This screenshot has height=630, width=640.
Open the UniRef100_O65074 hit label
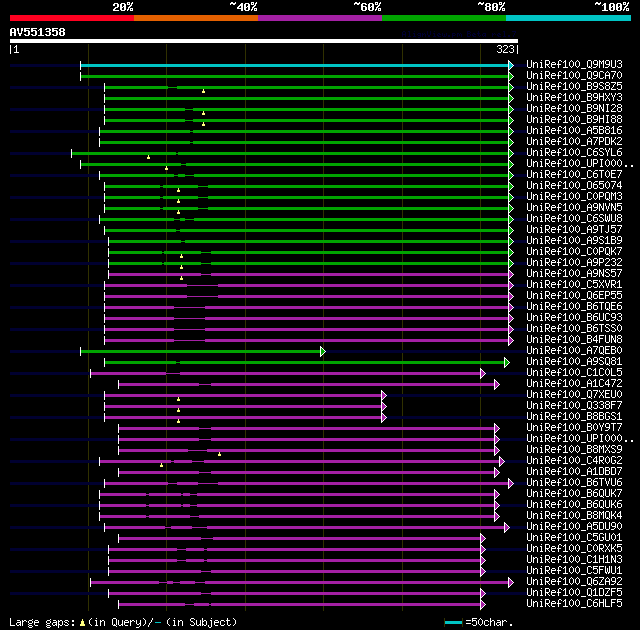pyautogui.click(x=574, y=186)
